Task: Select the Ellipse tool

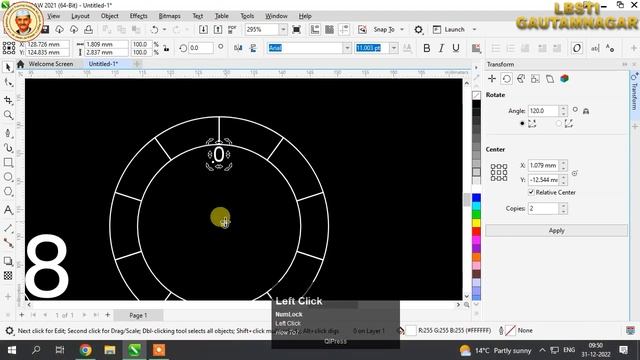Action: coord(8,177)
